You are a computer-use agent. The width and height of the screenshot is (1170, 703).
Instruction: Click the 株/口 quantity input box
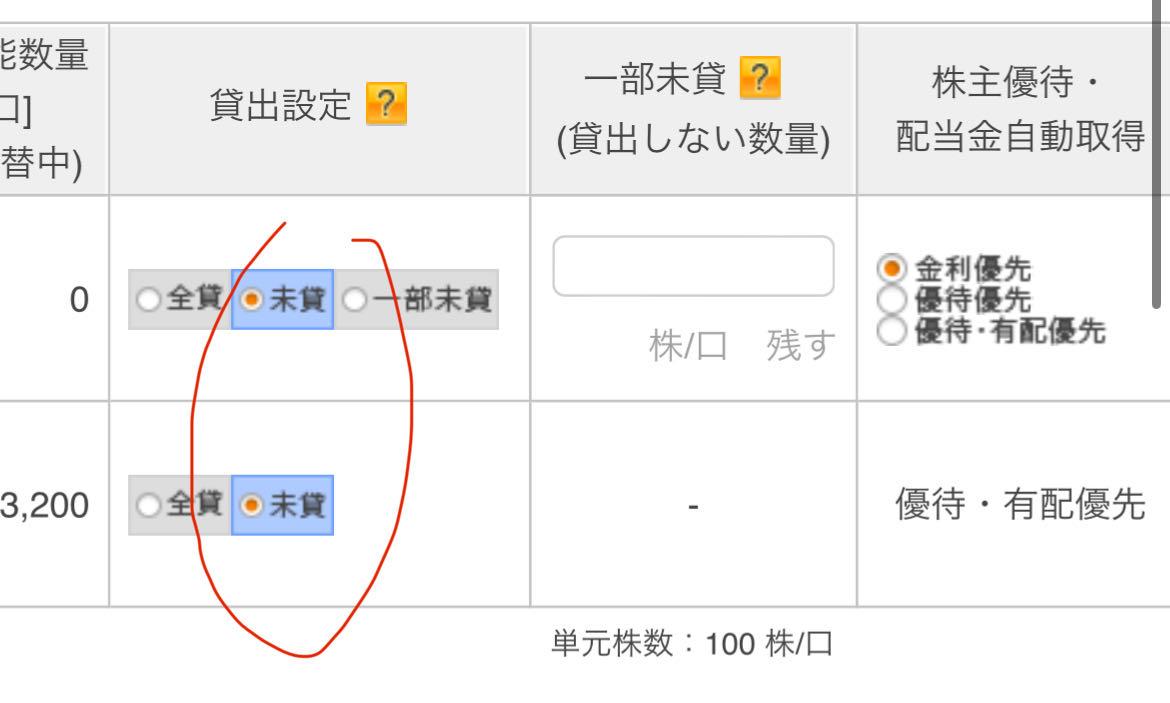click(x=693, y=266)
